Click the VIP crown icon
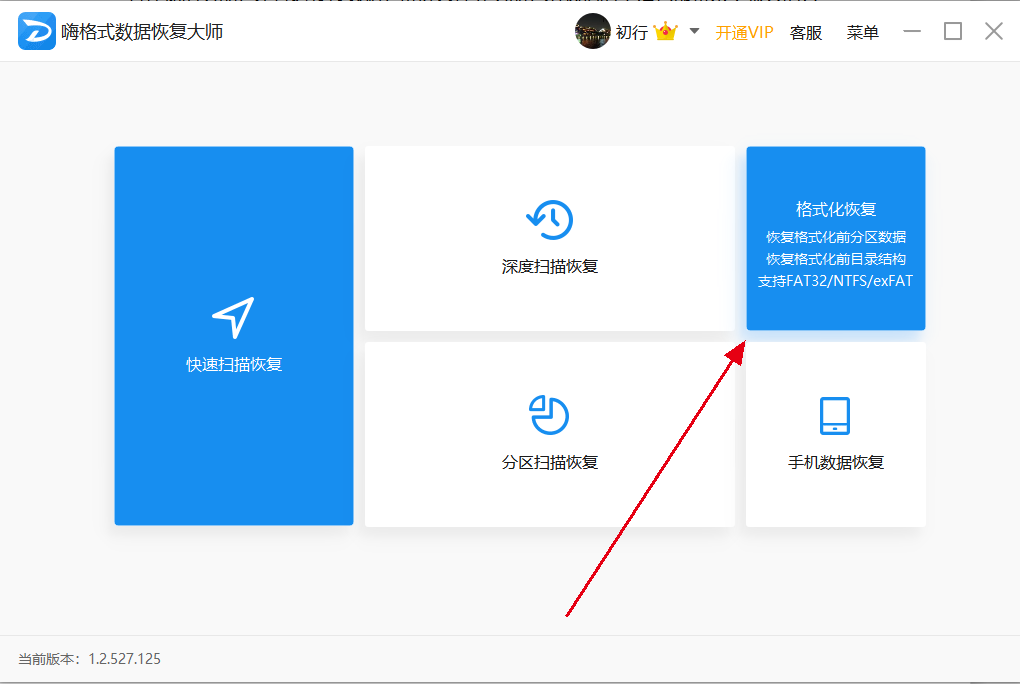The width and height of the screenshot is (1020, 684). [665, 31]
